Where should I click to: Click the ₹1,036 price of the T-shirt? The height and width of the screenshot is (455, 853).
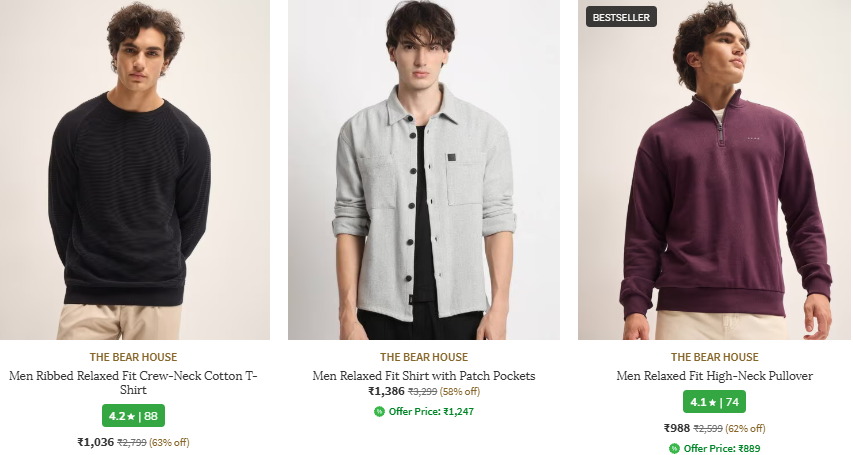[x=96, y=442]
